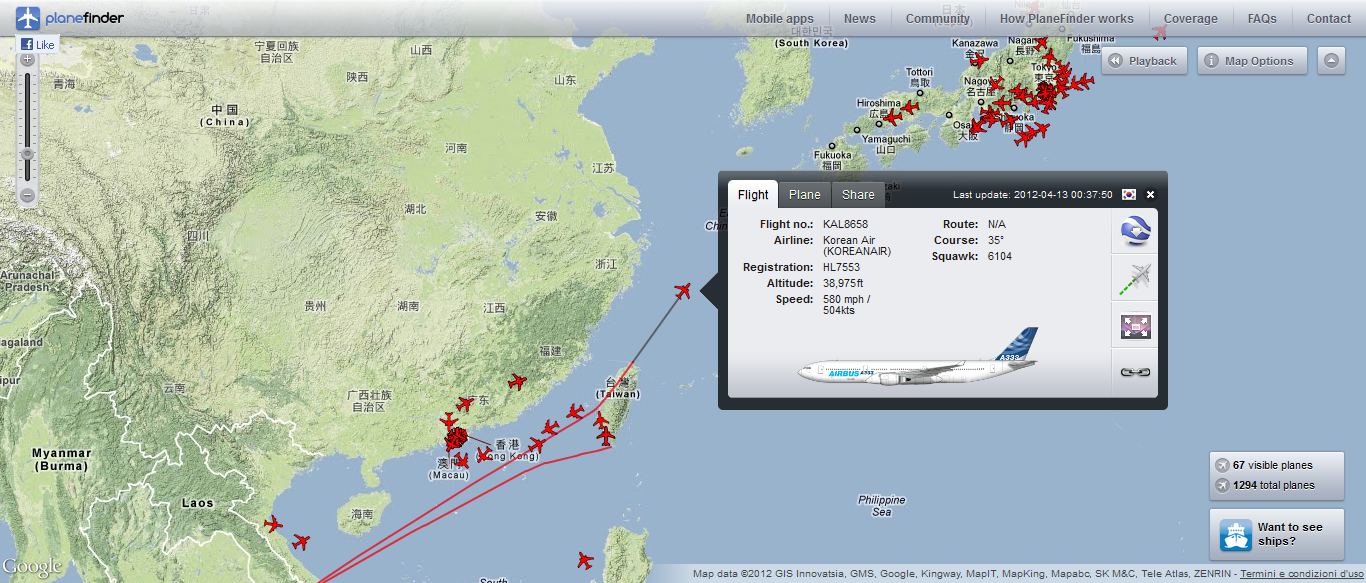Open the FAQs page
Viewport: 1366px width, 583px height.
tap(1262, 18)
